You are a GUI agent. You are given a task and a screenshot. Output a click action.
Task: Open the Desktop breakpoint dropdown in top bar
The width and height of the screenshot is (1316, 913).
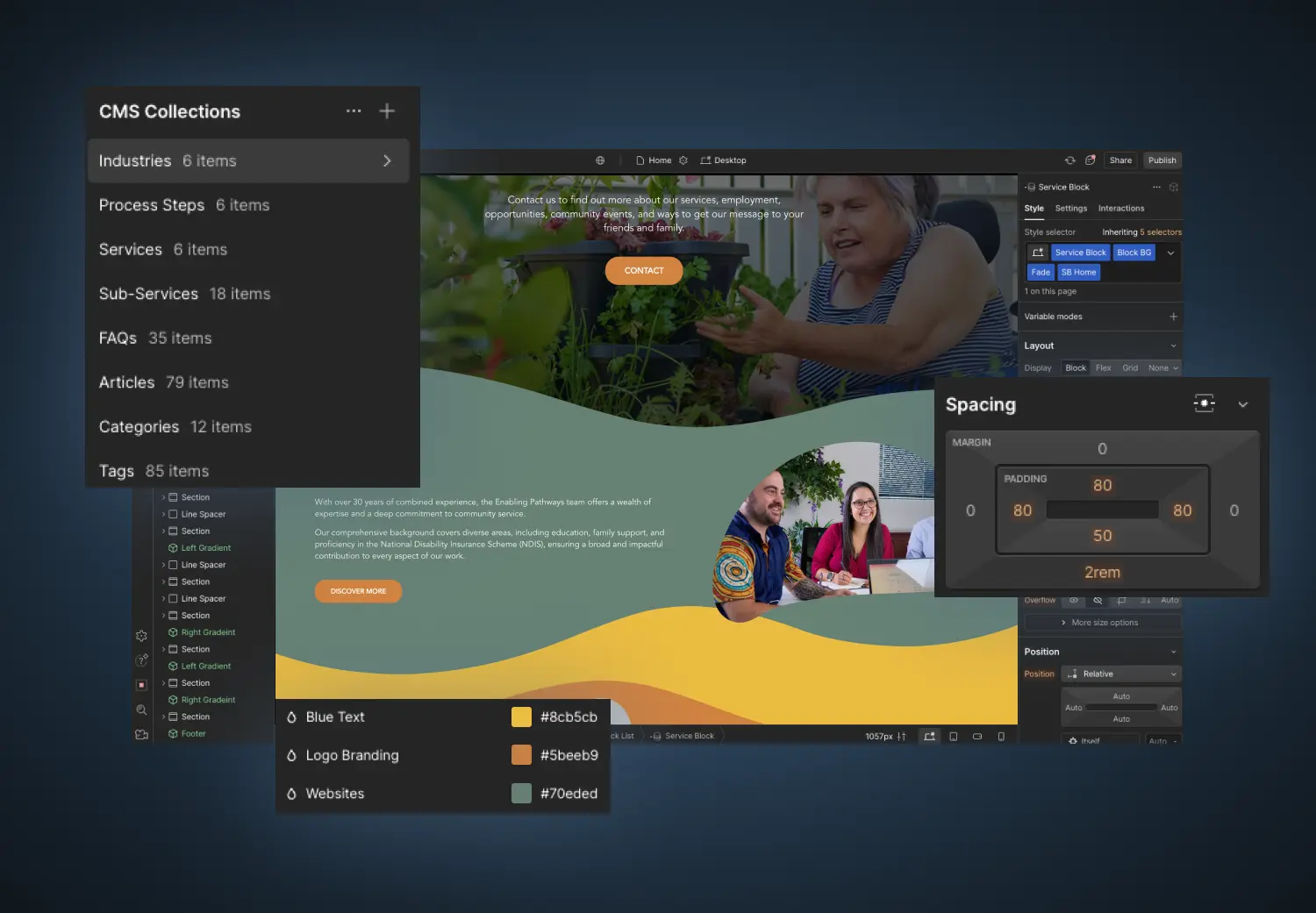(x=724, y=160)
